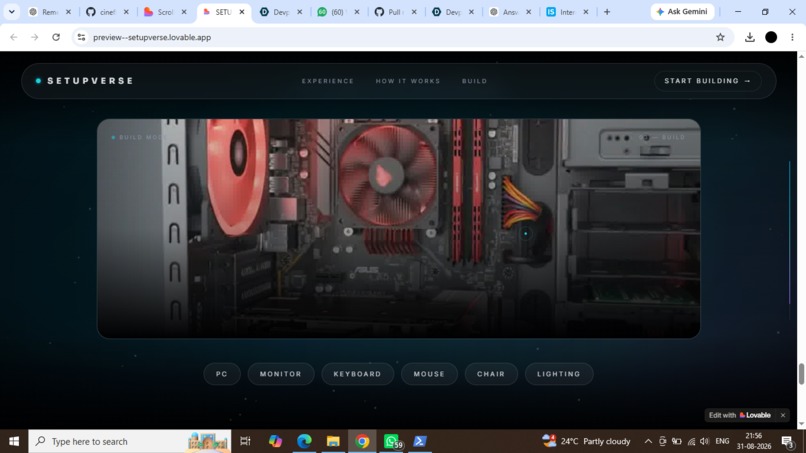This screenshot has height=453, width=806.
Task: Click the glowing hotspot near the cables
Action: [525, 233]
